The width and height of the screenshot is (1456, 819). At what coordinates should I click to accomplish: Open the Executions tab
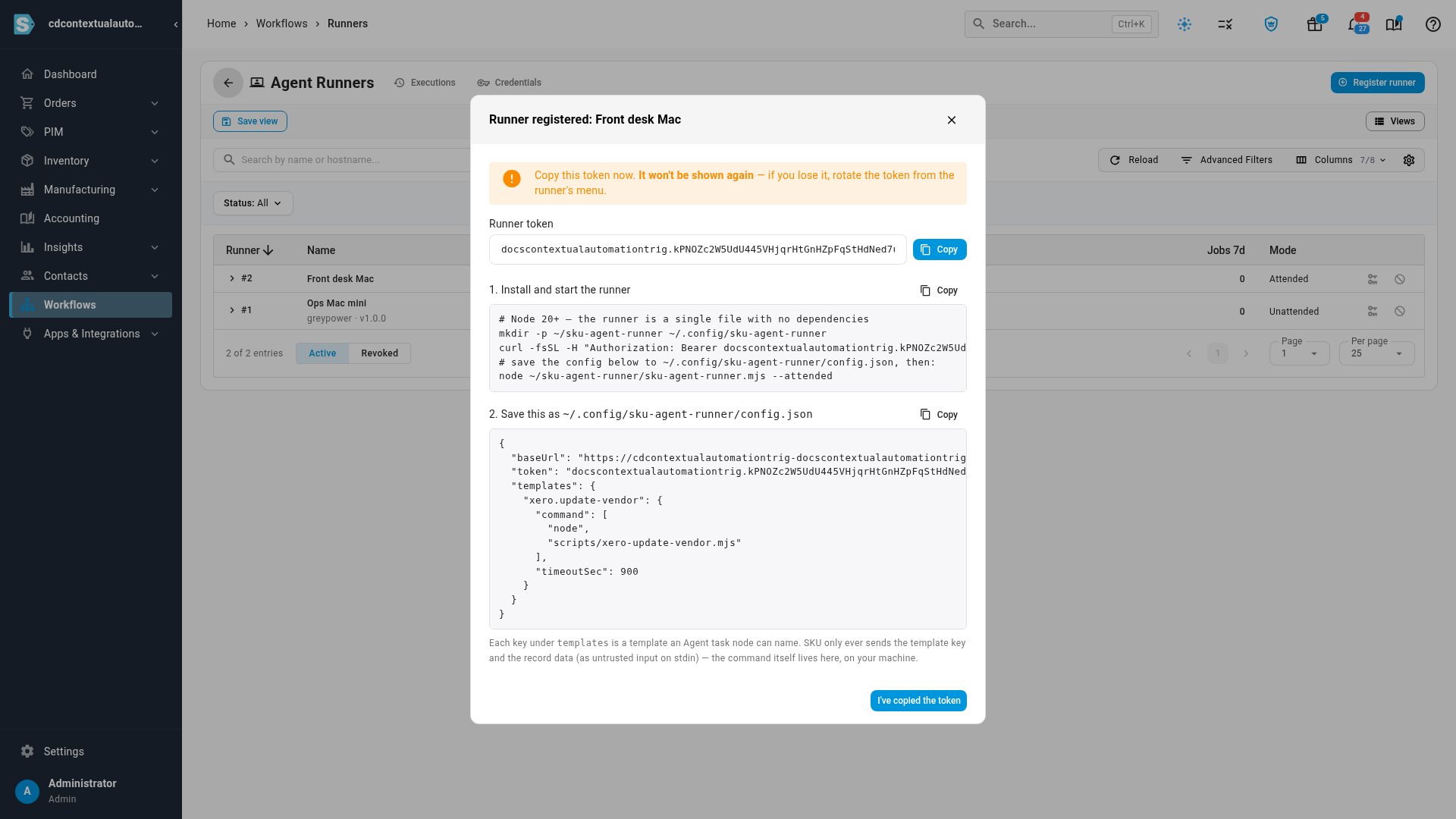point(425,83)
